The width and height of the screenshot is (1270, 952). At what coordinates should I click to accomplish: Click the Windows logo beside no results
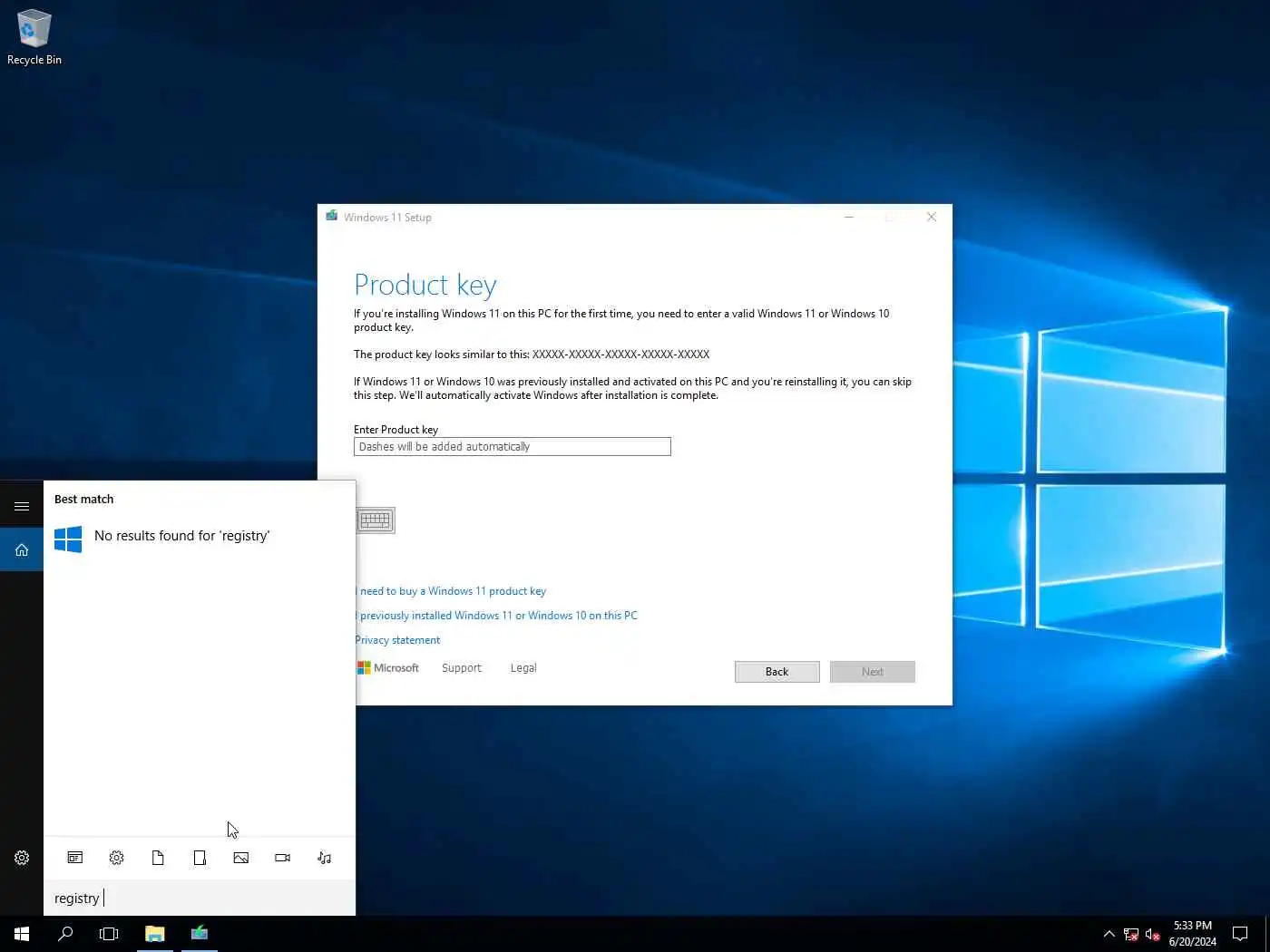68,539
